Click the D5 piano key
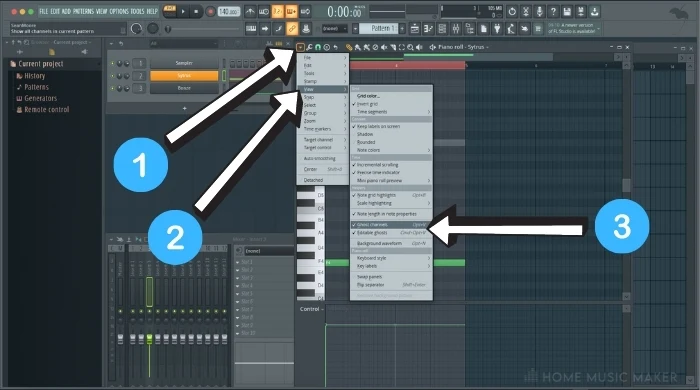 click(311, 195)
